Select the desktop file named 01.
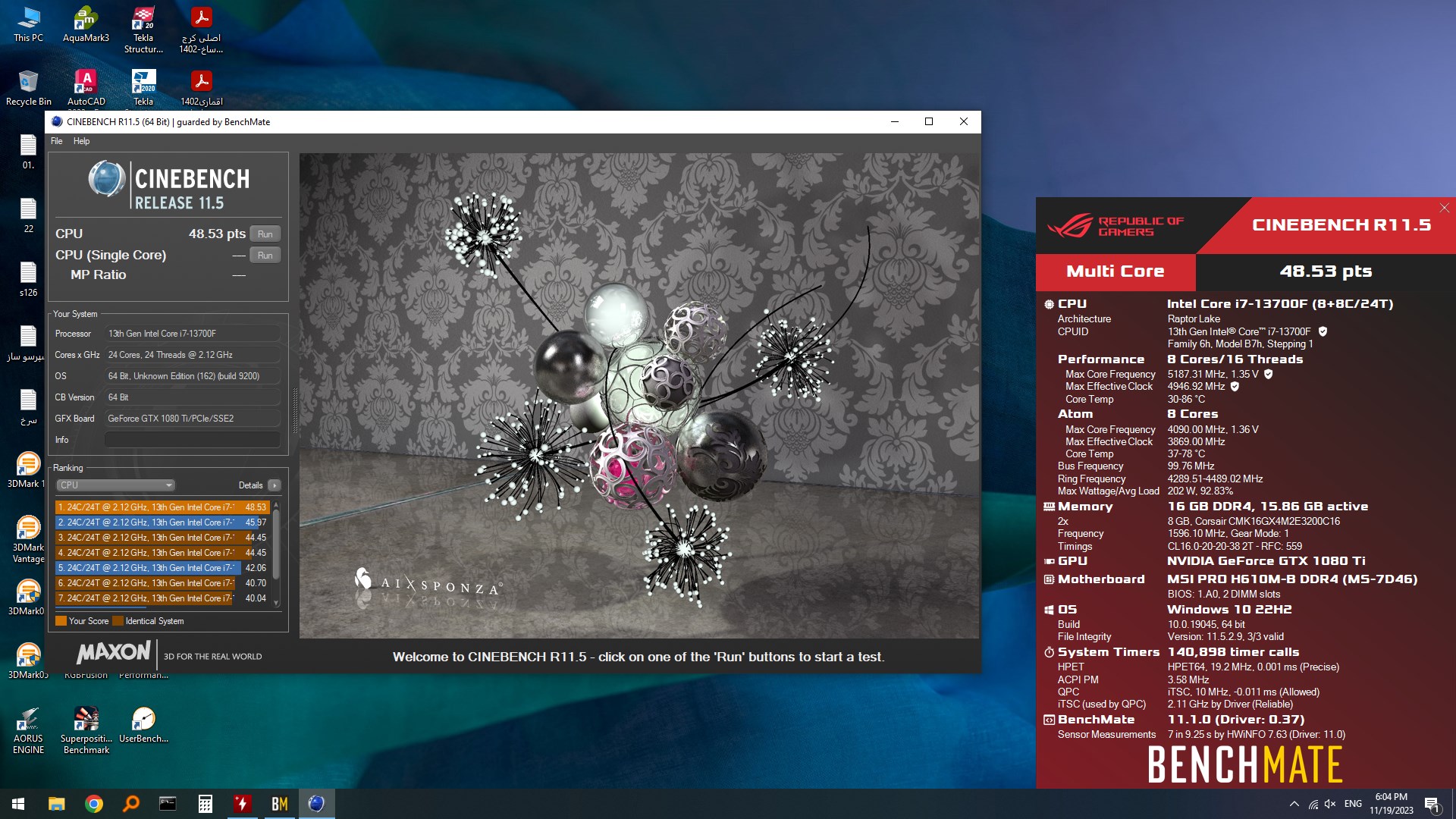Viewport: 1456px width, 819px height. click(x=28, y=152)
